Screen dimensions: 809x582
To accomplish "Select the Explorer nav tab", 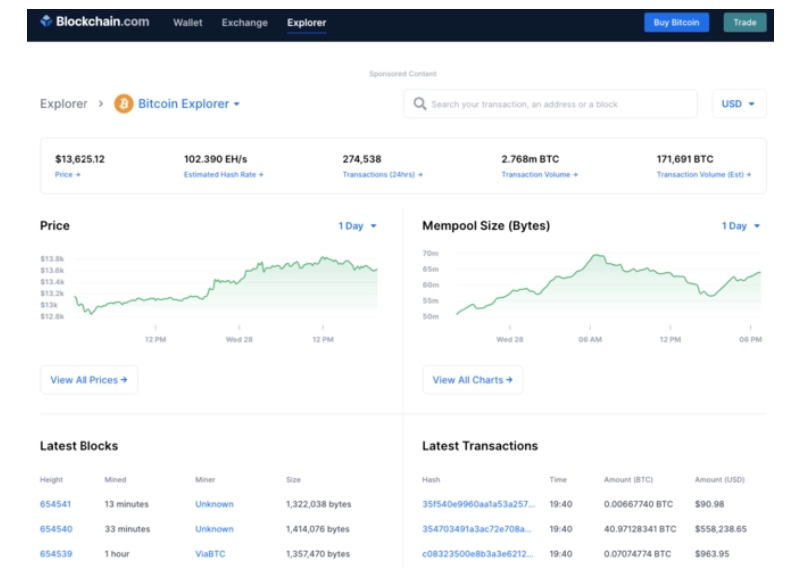I will tap(306, 23).
